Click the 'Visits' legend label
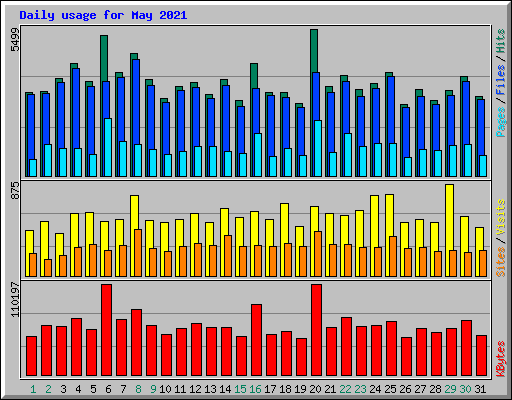Viewport: 512px width, 400px height. (501, 218)
